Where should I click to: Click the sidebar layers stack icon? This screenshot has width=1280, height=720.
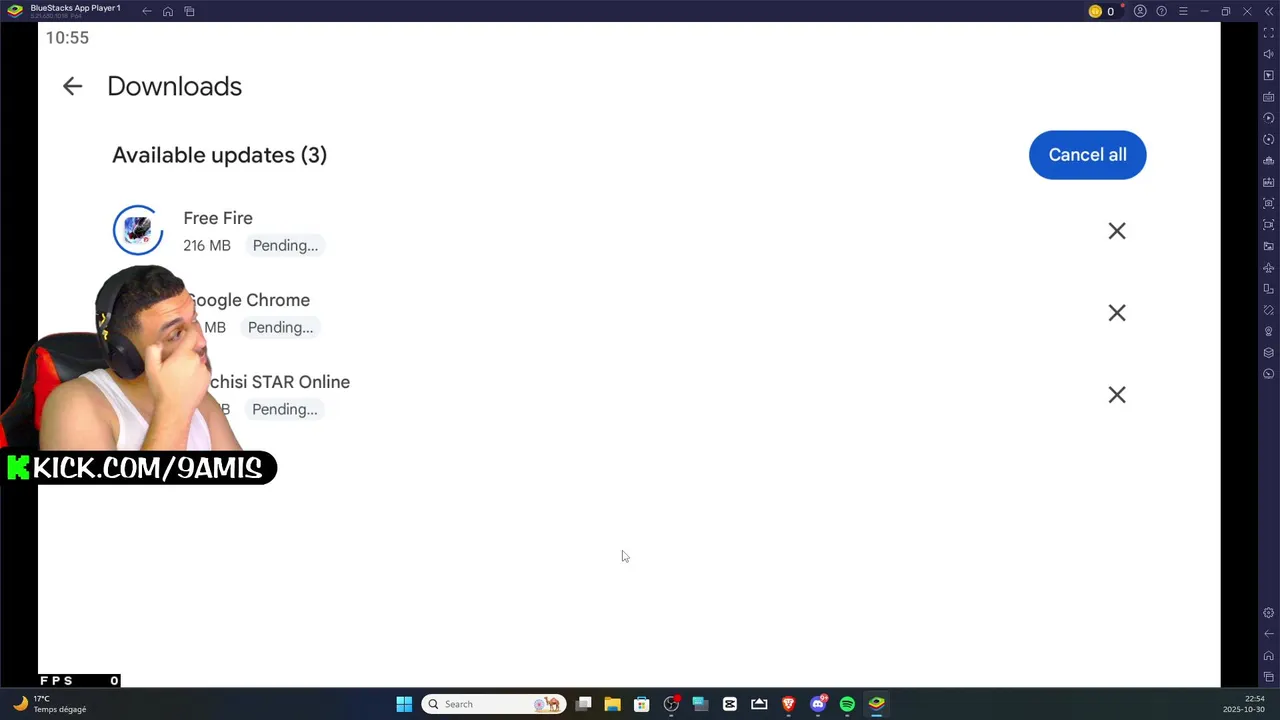point(1269,353)
